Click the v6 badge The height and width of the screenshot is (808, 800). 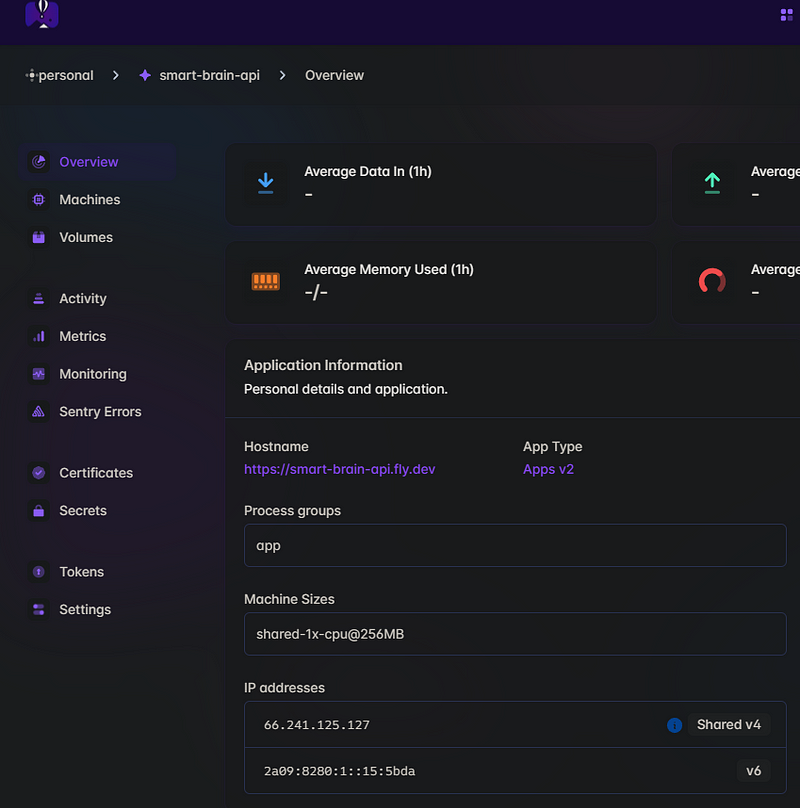[753, 771]
